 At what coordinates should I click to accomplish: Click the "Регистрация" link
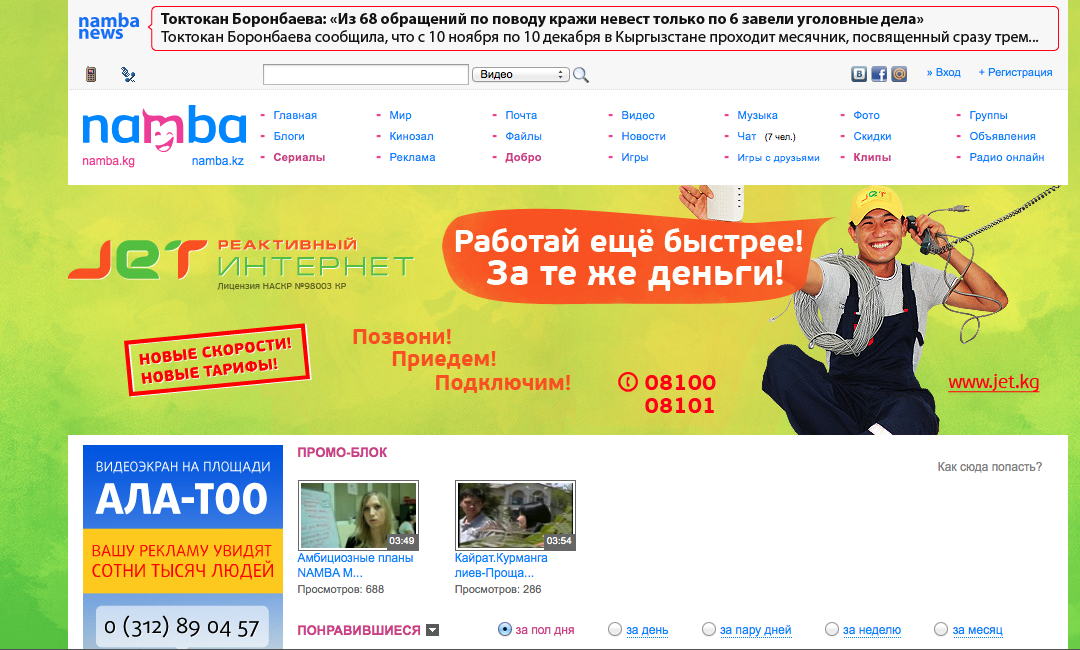coord(1019,72)
